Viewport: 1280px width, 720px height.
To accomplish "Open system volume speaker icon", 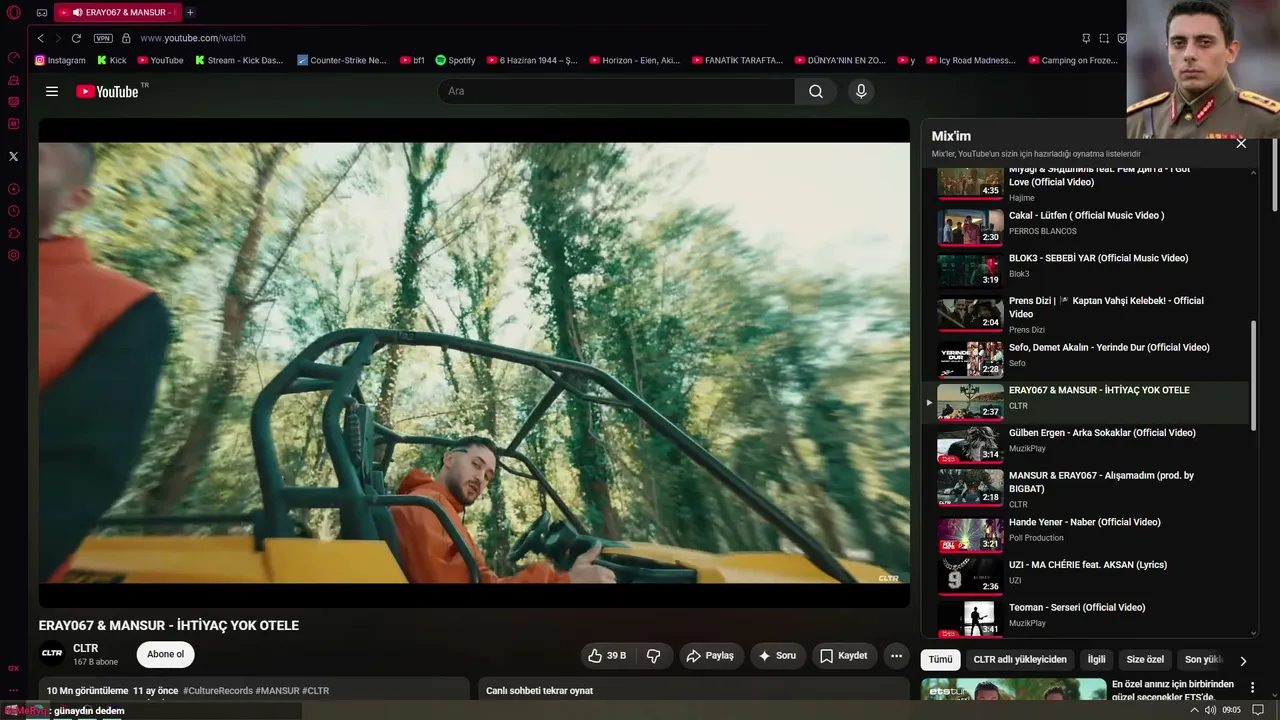I will point(1210,710).
